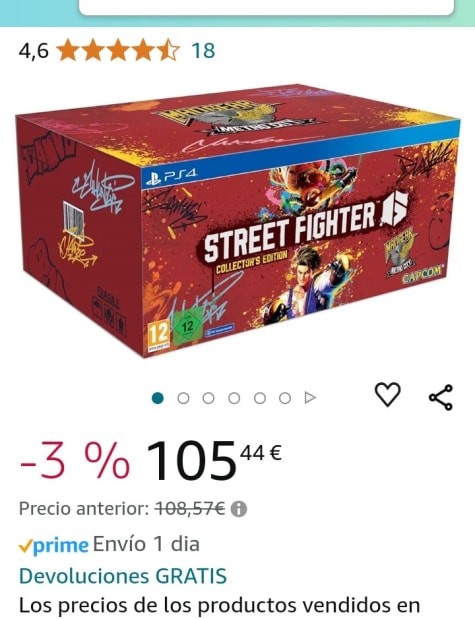Open the 18 reviews link
This screenshot has height=619, width=475.
(203, 51)
